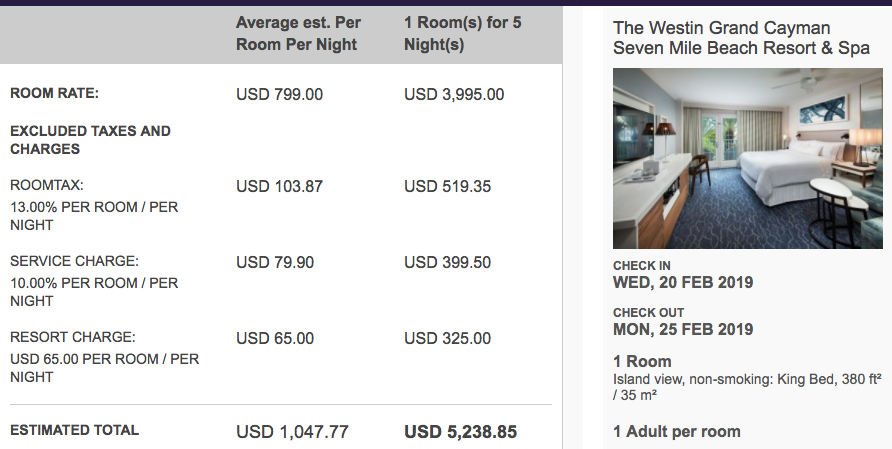Screen dimensions: 892x449
Task: Click the SERVICE CHARGE label
Action: [x=75, y=261]
